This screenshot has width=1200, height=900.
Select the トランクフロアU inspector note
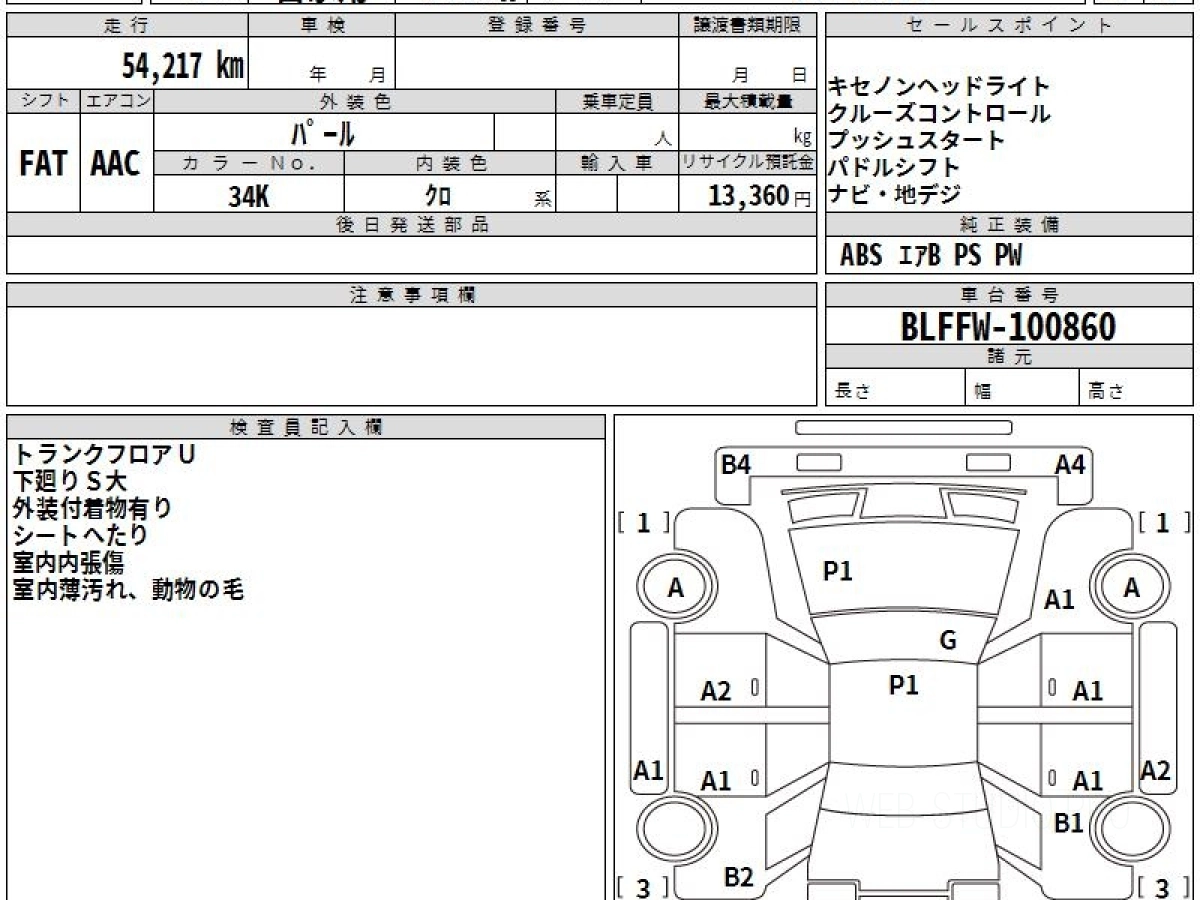104,454
